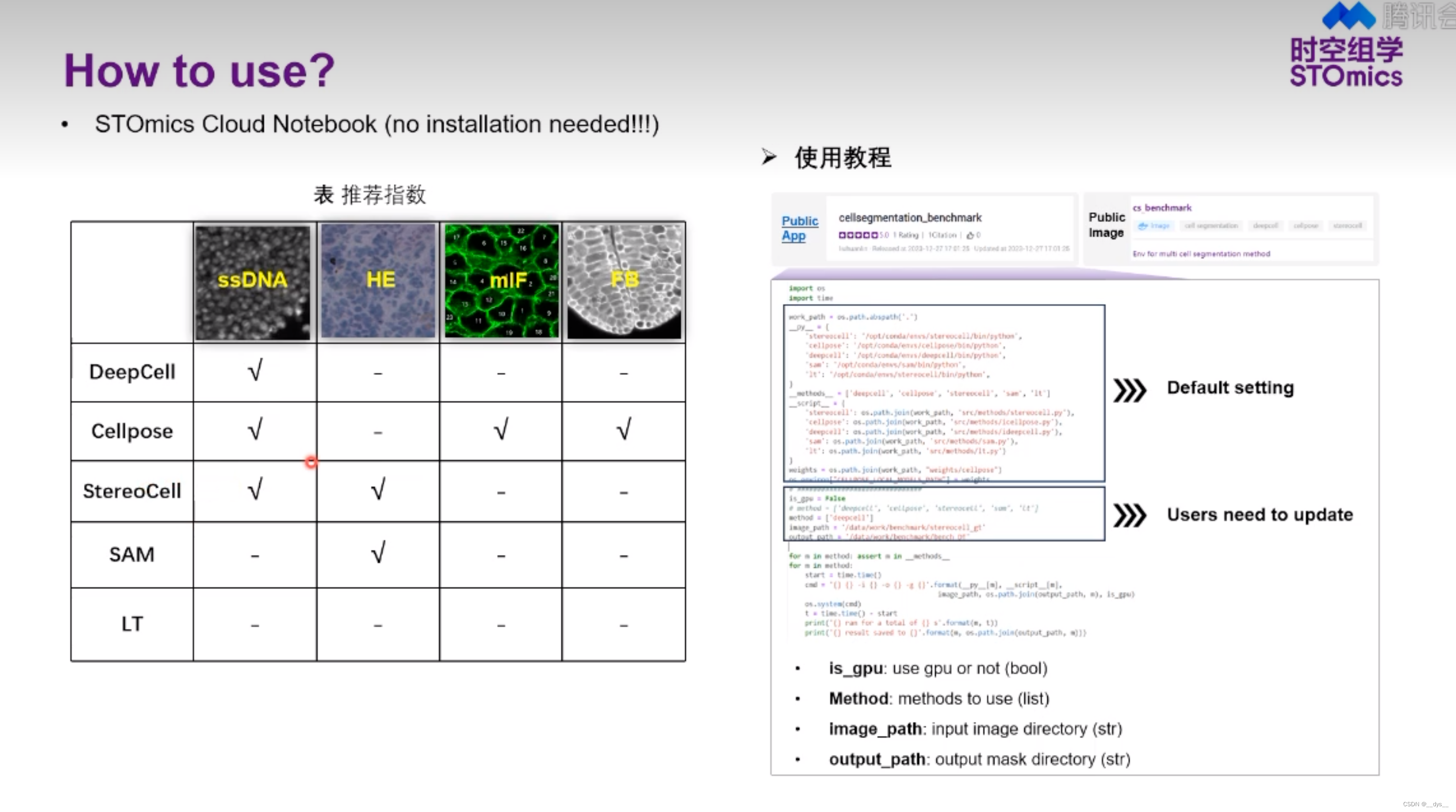
Task: Click the StereoCell HE check mark
Action: coord(378,489)
